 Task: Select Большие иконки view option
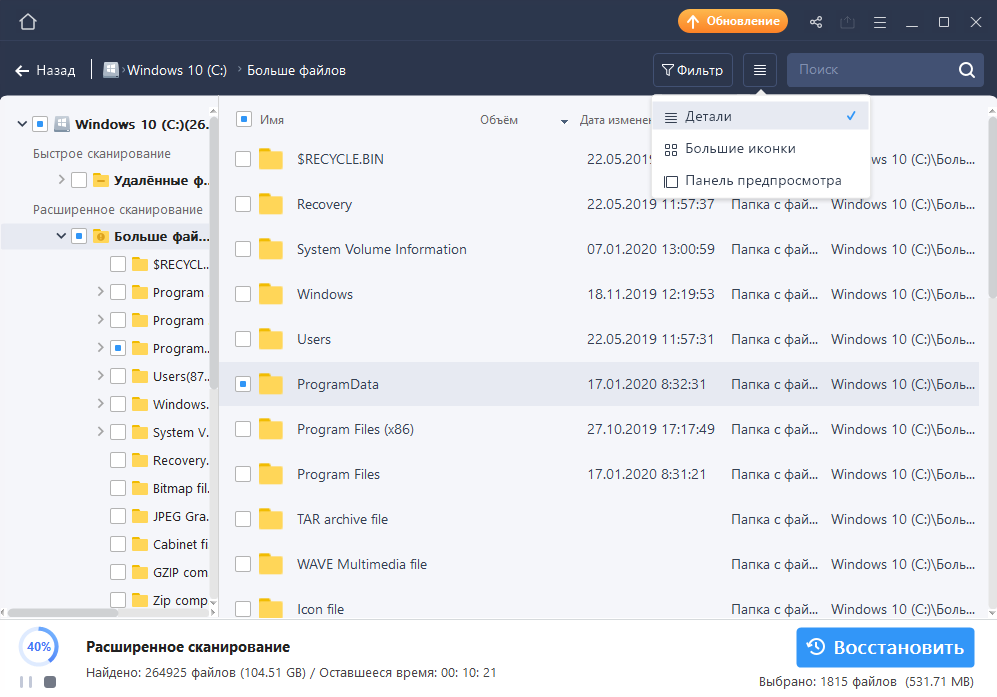[x=760, y=149]
